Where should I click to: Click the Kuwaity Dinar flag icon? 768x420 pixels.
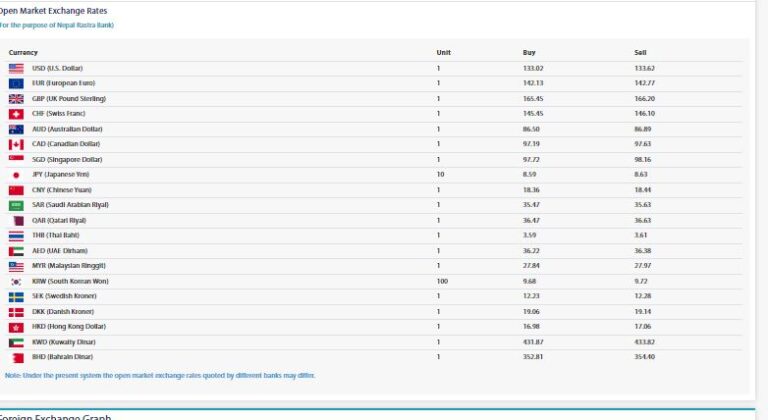pyautogui.click(x=16, y=343)
